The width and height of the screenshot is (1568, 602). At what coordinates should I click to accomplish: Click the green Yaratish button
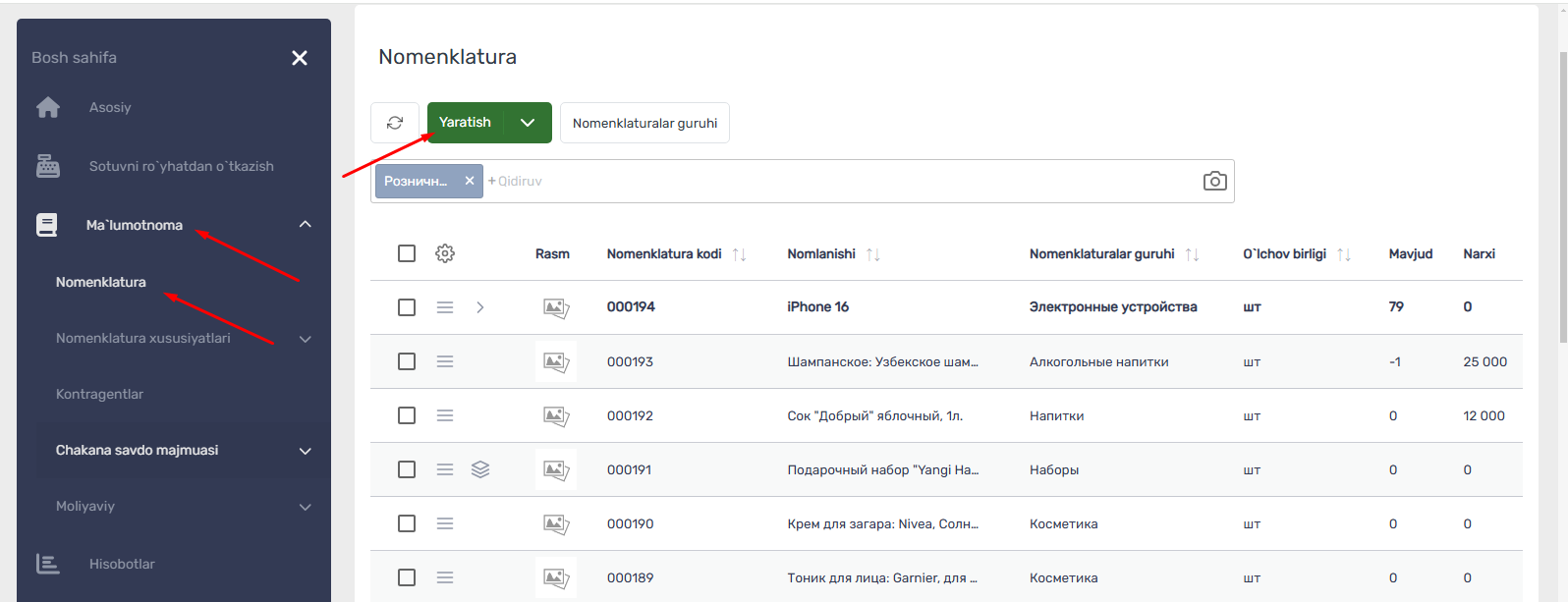[x=466, y=123]
